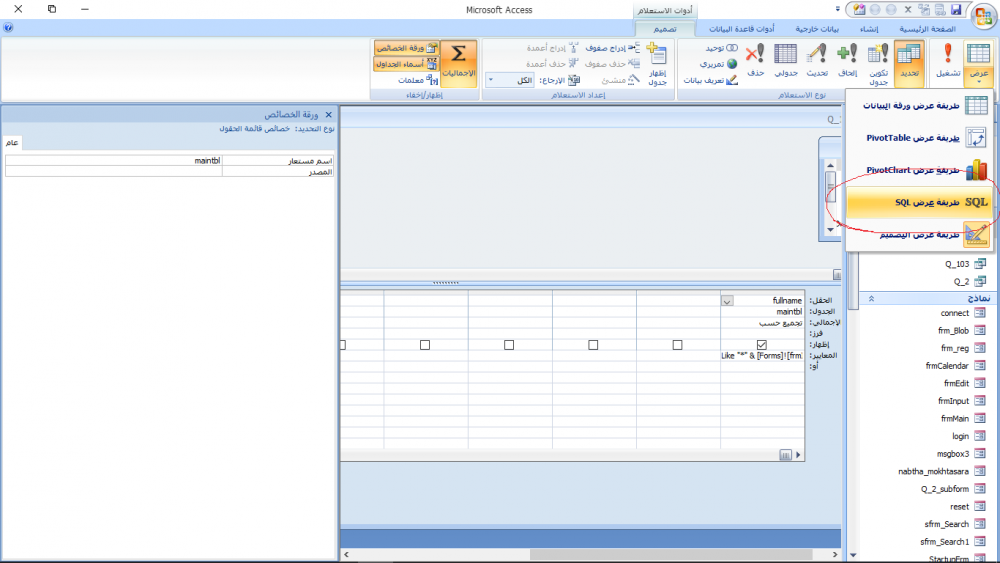Switch to Database Tools (أدوات قاعدة البيانات) tab
1000x563 pixels.
pos(742,29)
